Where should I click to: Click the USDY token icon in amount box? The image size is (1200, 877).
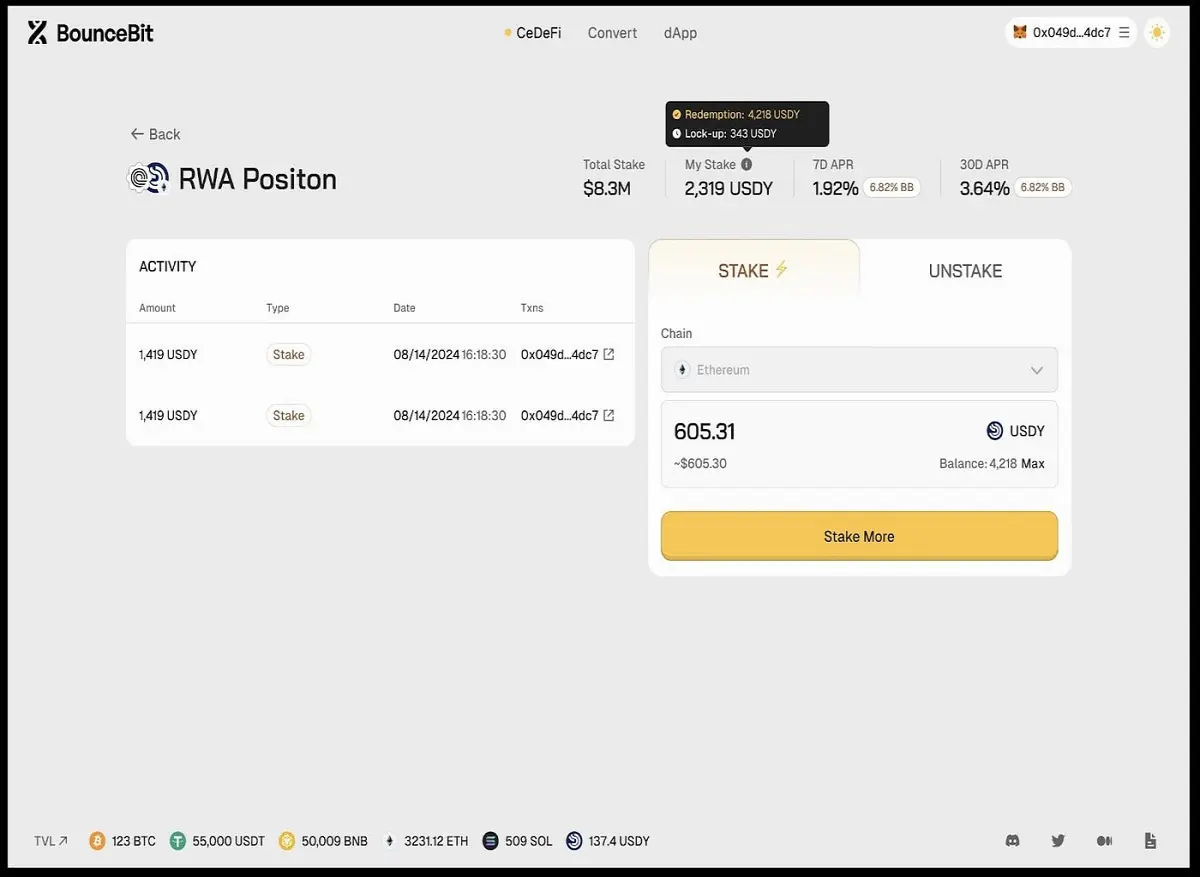(995, 431)
